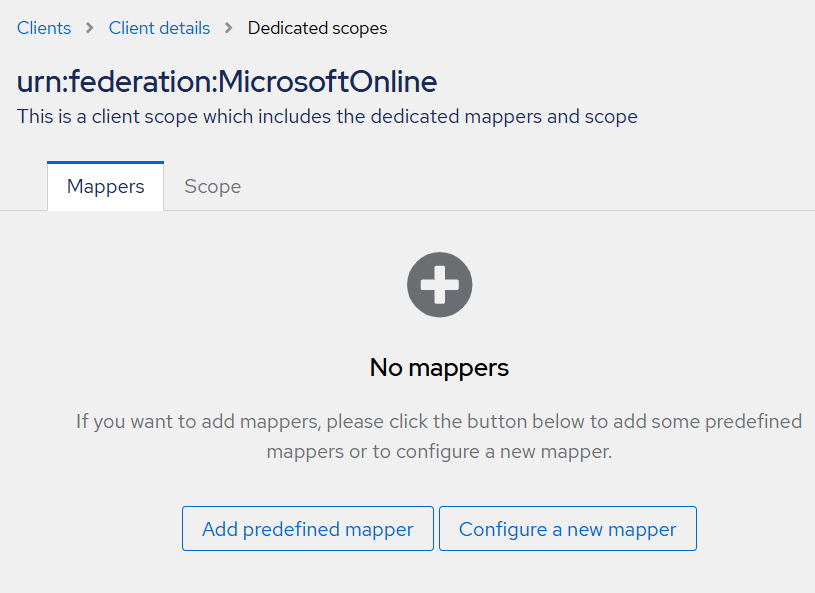Click the No mappers heading
This screenshot has width=815, height=593.
coord(439,367)
